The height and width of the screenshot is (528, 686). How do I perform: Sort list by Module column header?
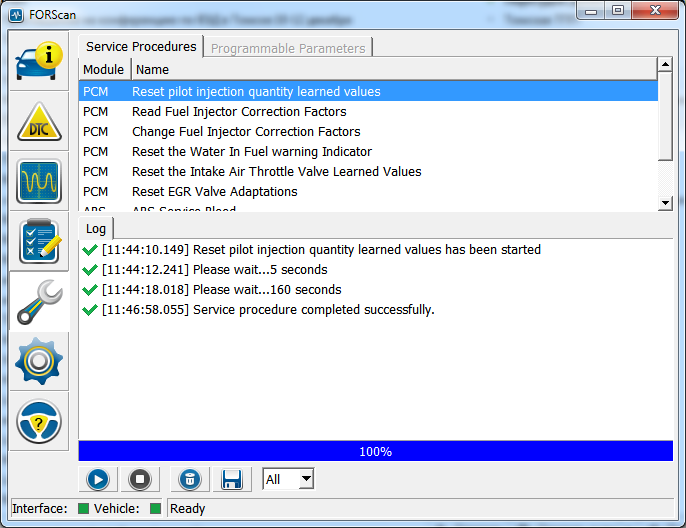[104, 70]
